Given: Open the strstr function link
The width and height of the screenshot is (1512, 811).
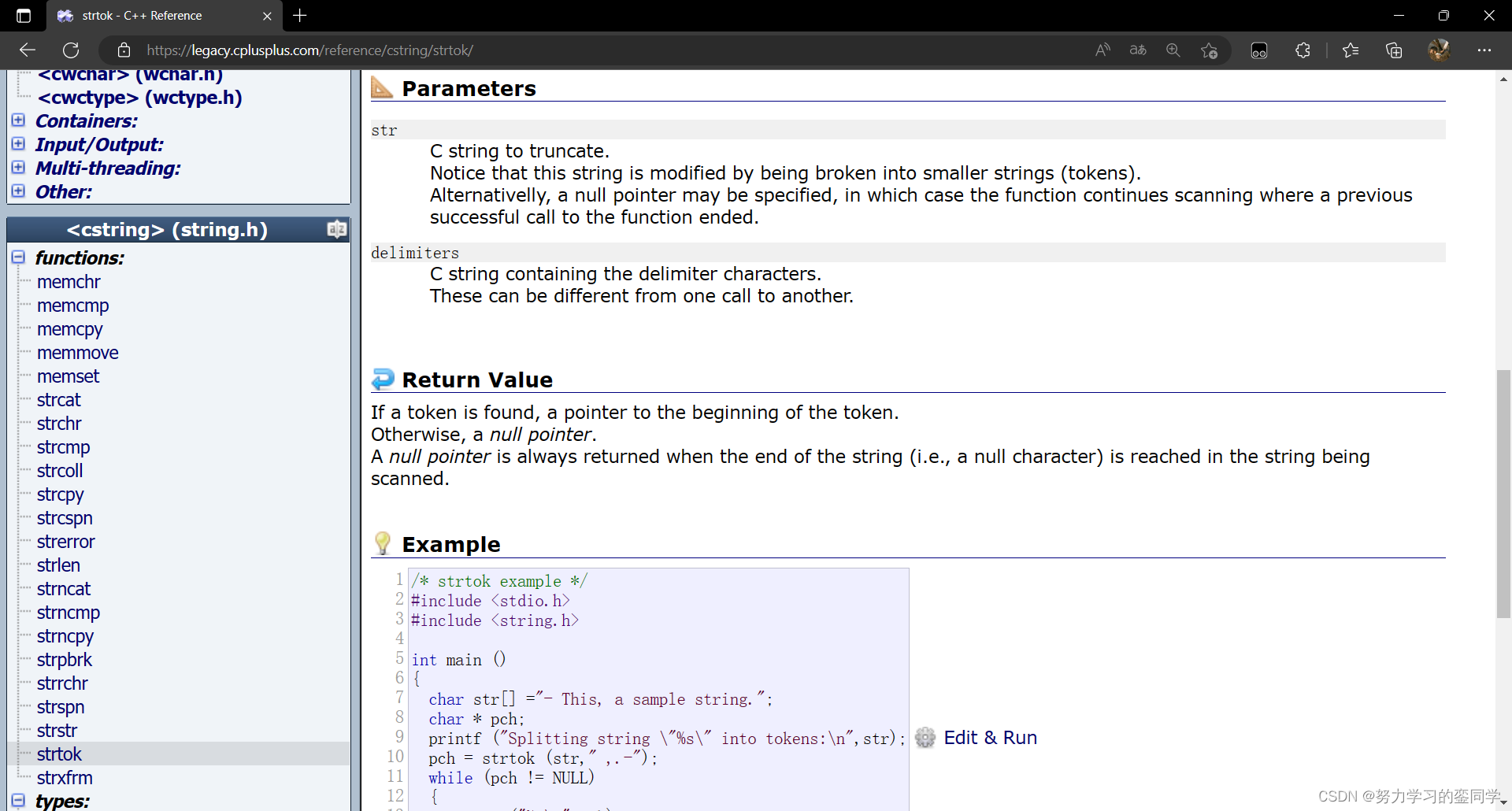Looking at the screenshot, I should pyautogui.click(x=57, y=731).
